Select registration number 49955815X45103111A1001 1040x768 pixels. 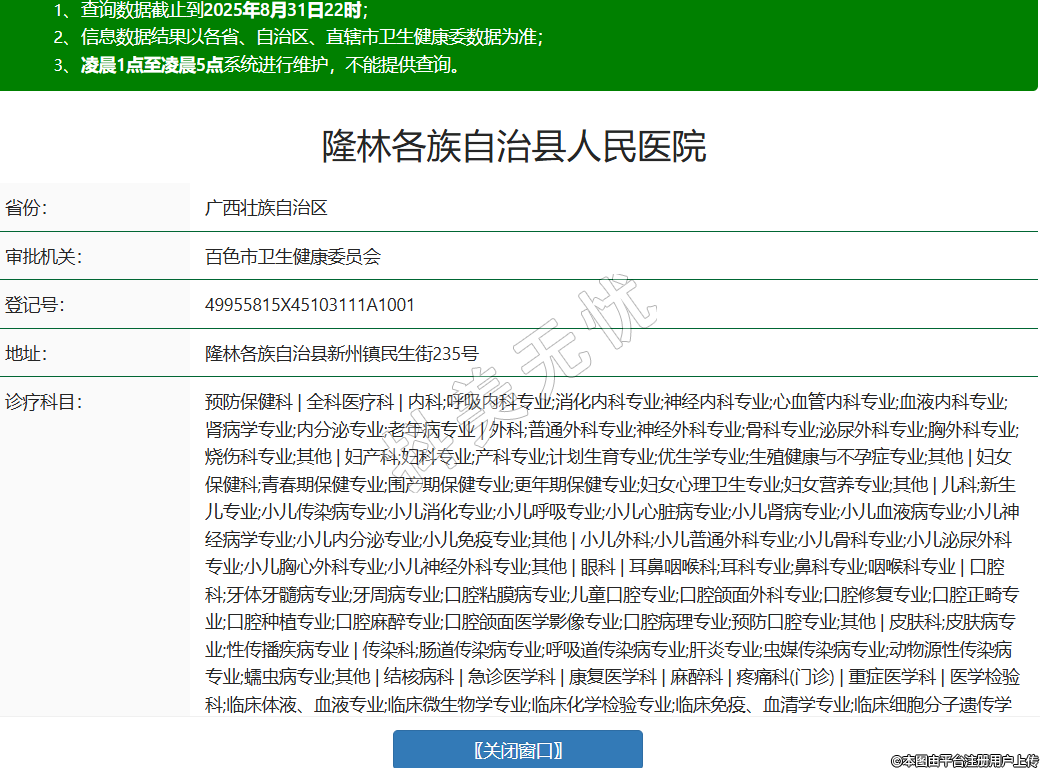tap(309, 304)
